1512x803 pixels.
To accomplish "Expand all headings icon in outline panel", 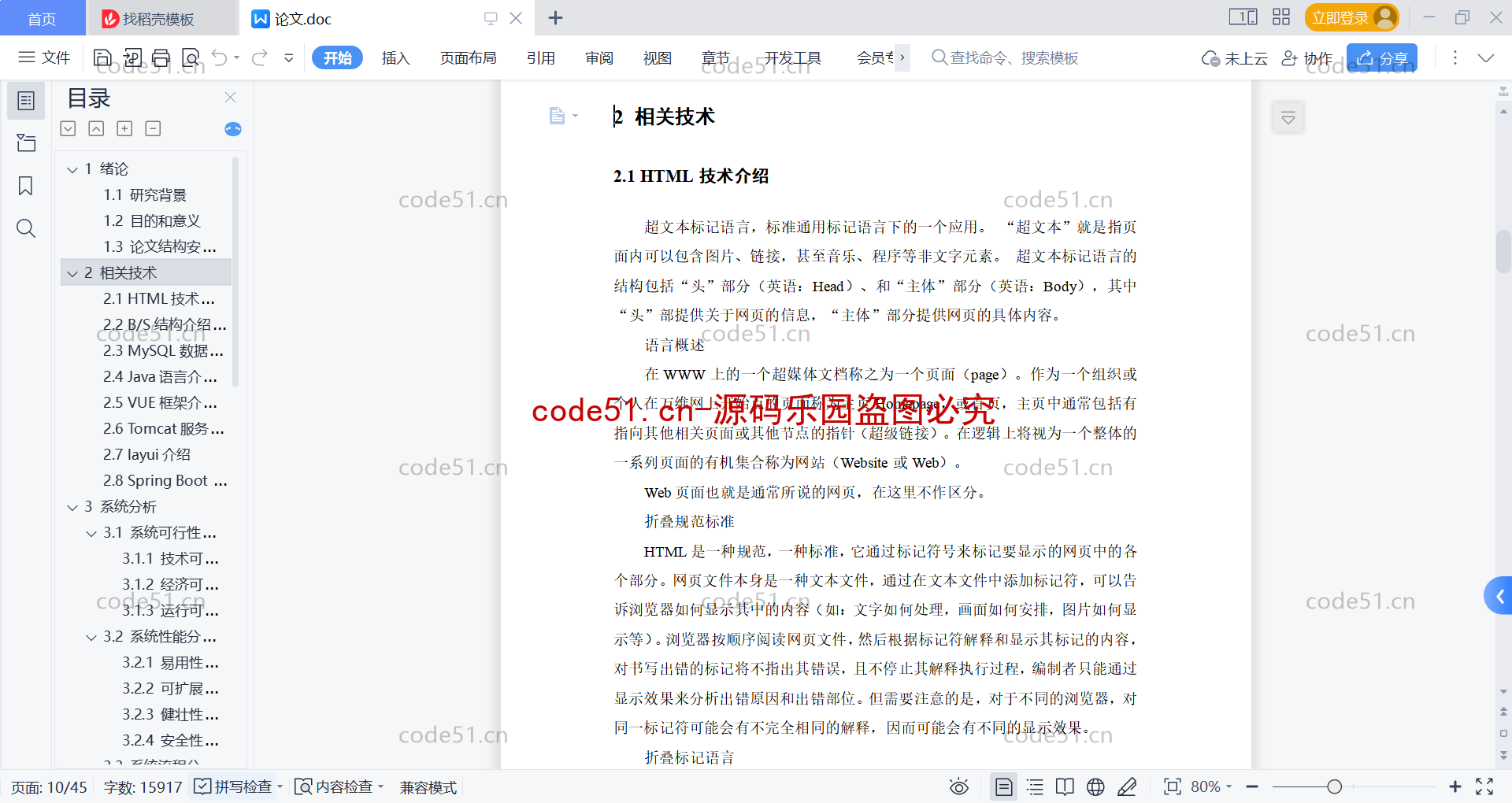I will pos(69,128).
